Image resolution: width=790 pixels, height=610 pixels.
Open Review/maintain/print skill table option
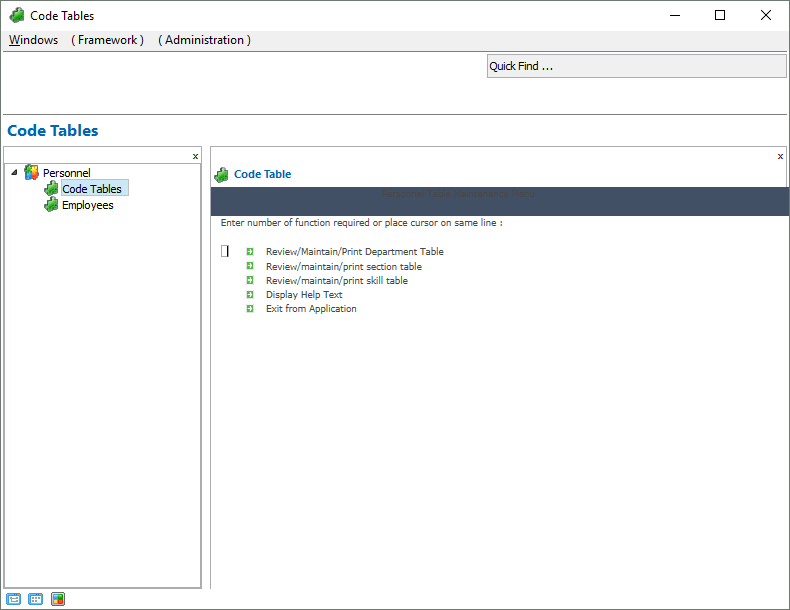(x=336, y=281)
